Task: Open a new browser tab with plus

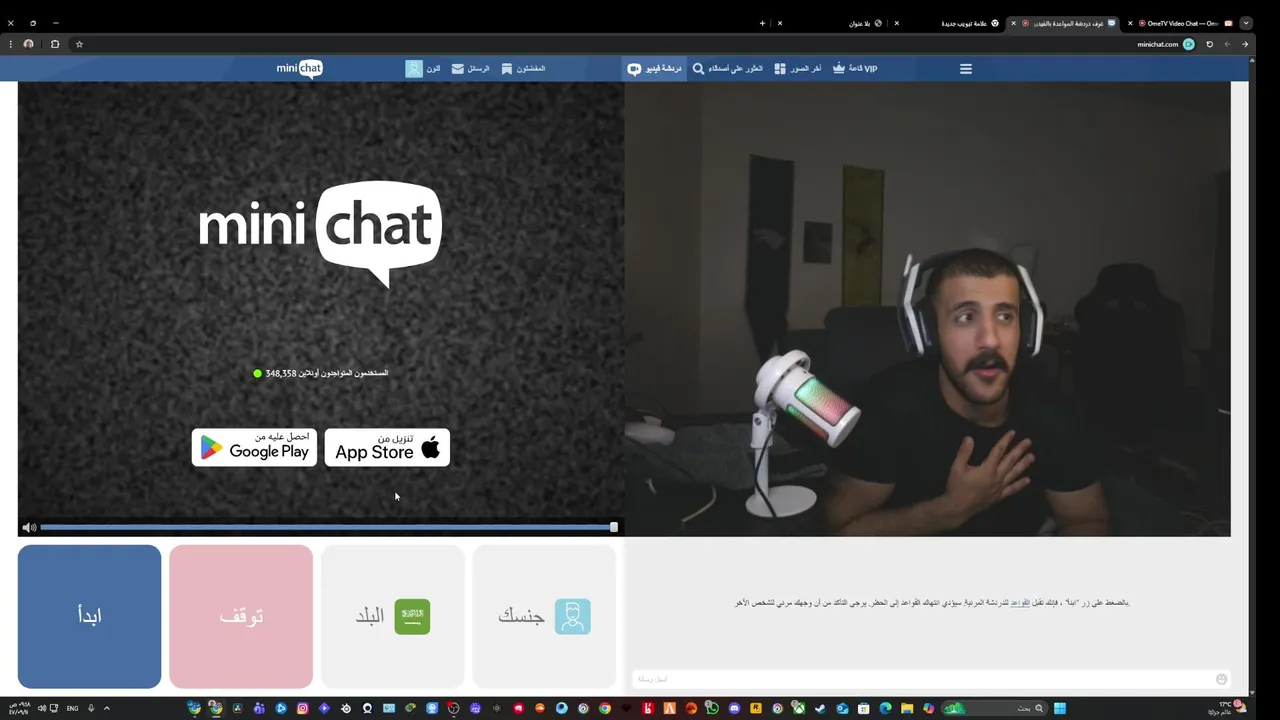Action: pyautogui.click(x=762, y=23)
